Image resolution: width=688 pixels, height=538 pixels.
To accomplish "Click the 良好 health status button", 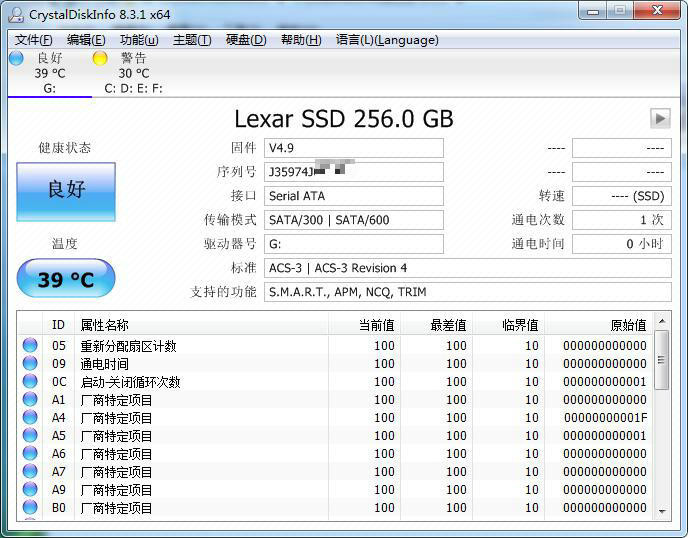I will pyautogui.click(x=66, y=190).
